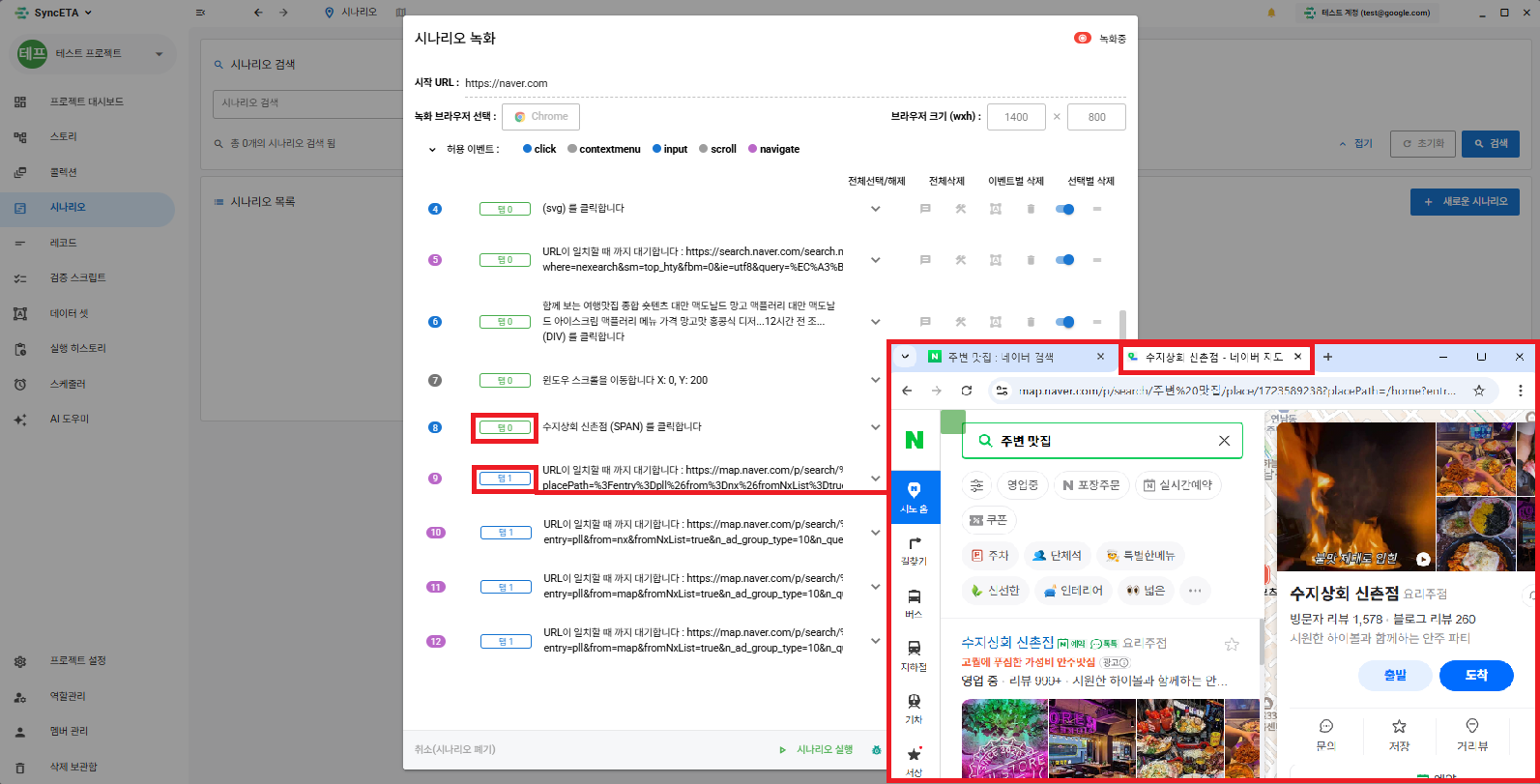The width and height of the screenshot is (1540, 784).
Task: Open 검증 스크립트 in the sidebar
Action: point(87,277)
